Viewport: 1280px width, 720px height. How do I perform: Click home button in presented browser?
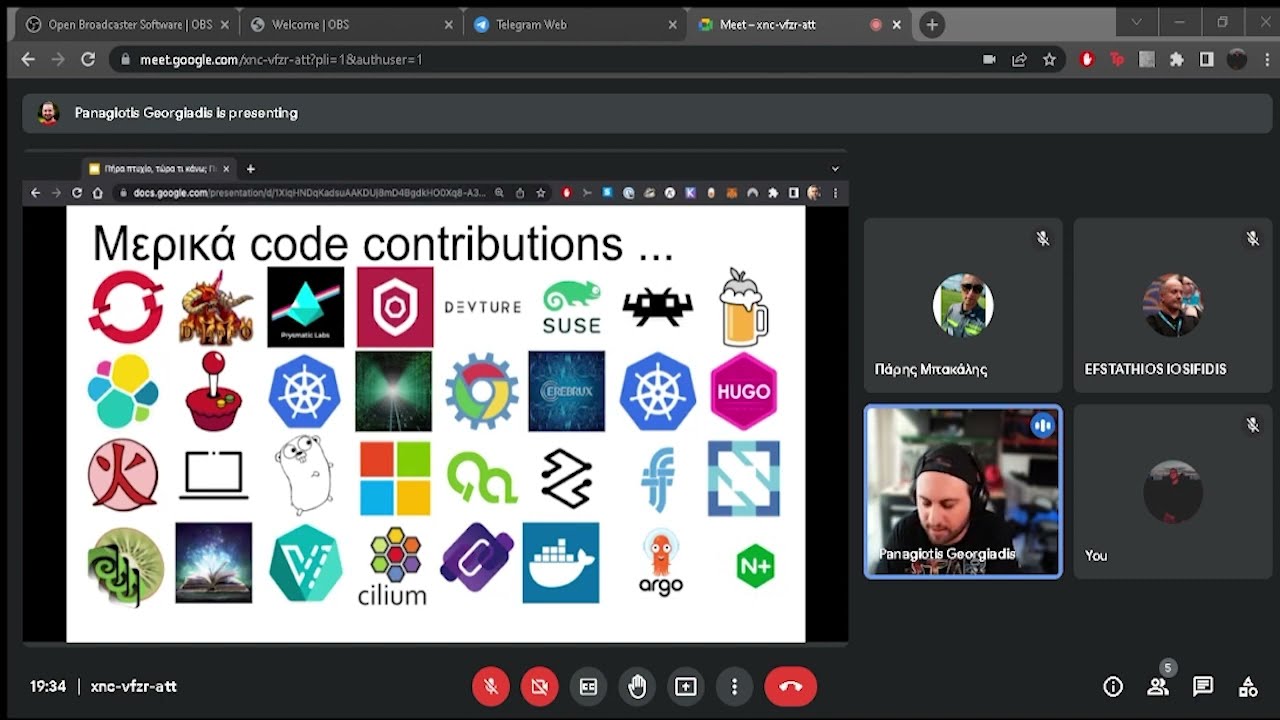tap(97, 193)
